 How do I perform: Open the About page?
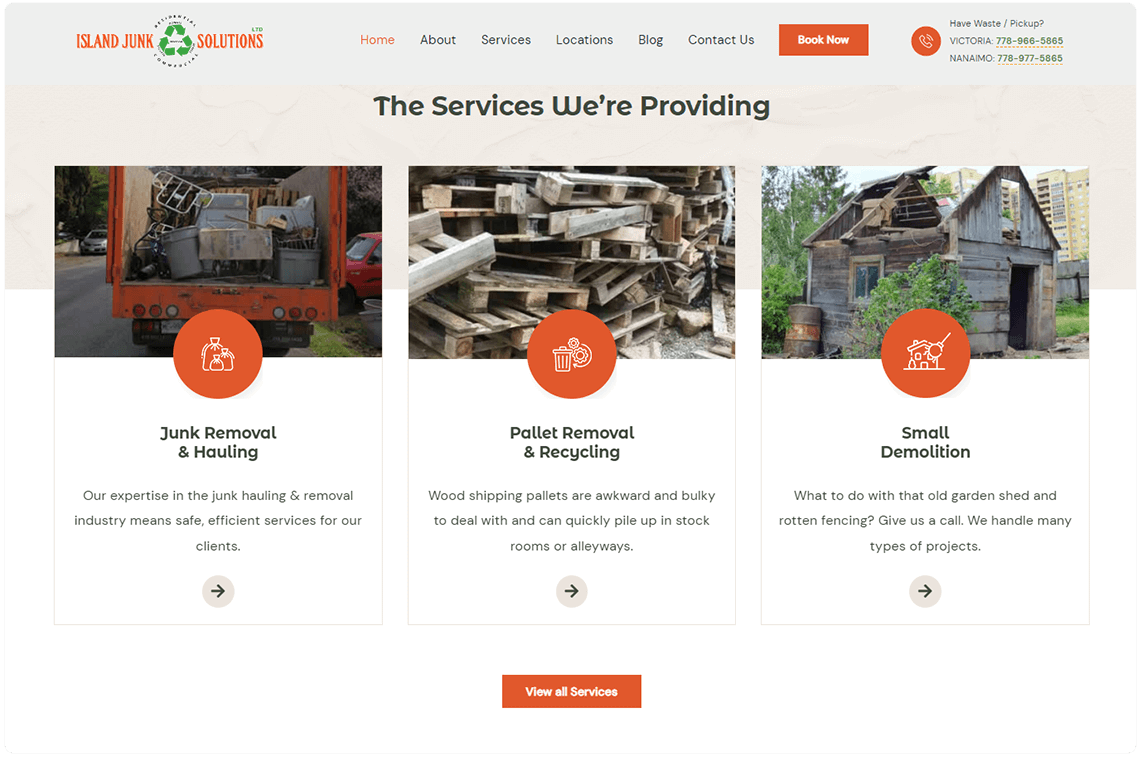tap(438, 40)
